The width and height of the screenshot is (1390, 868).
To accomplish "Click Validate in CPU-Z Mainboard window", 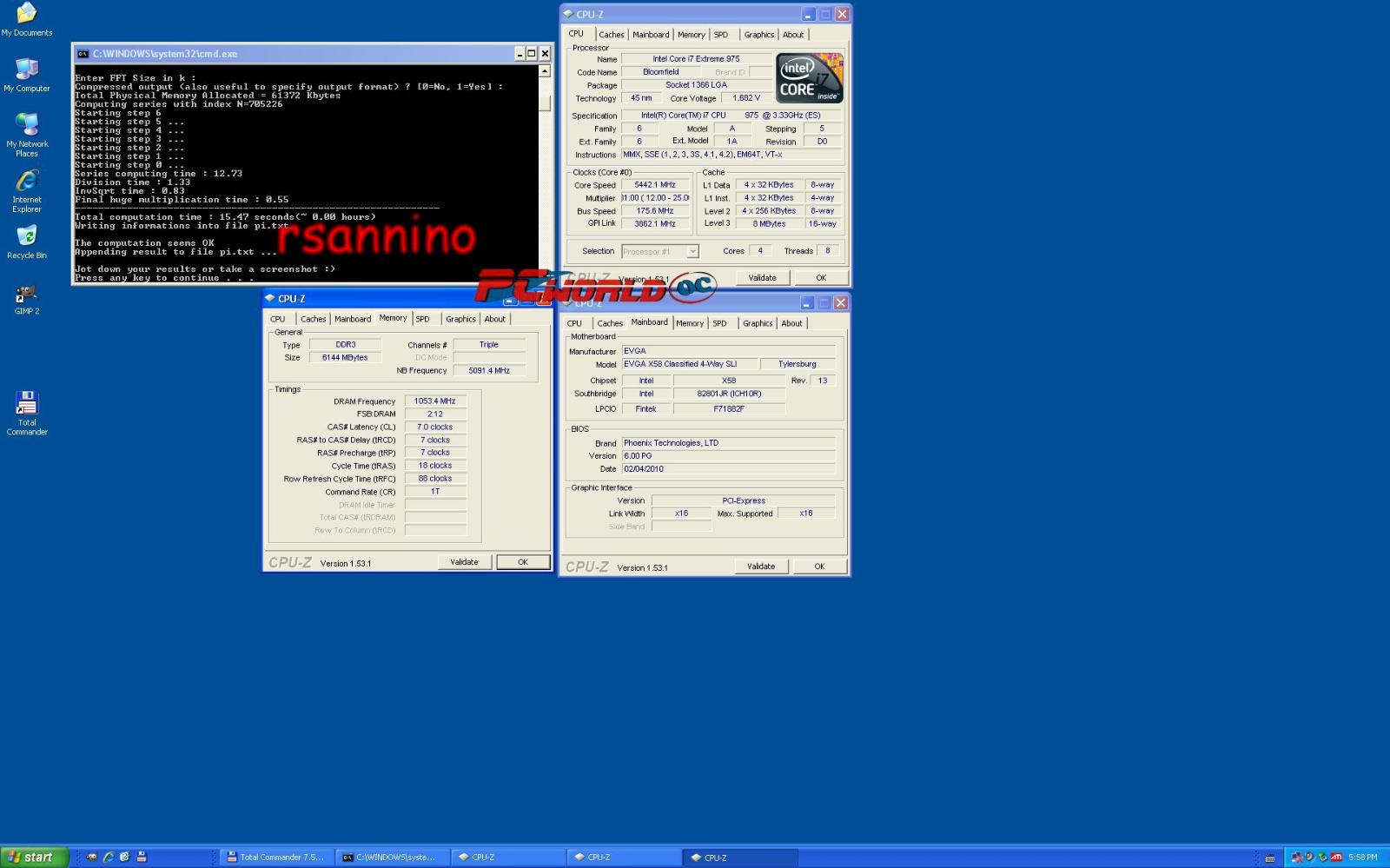I will coord(761,567).
